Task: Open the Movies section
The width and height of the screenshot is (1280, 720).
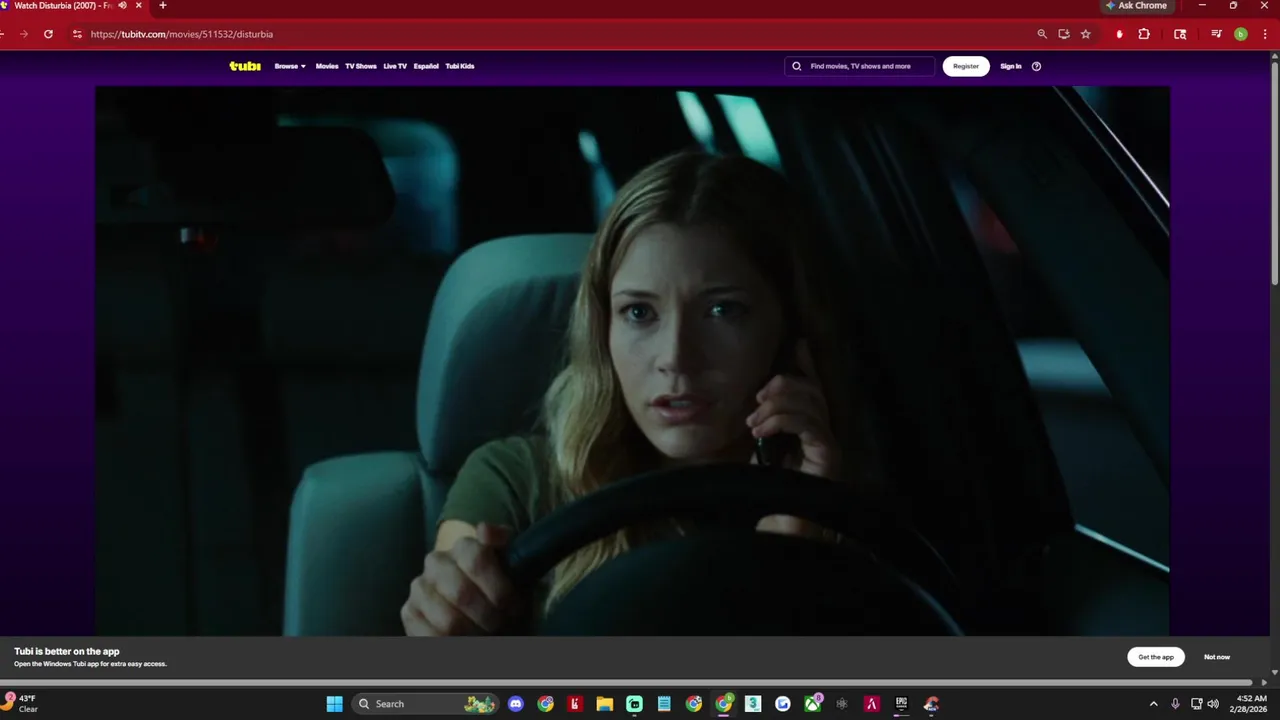Action: 327,66
